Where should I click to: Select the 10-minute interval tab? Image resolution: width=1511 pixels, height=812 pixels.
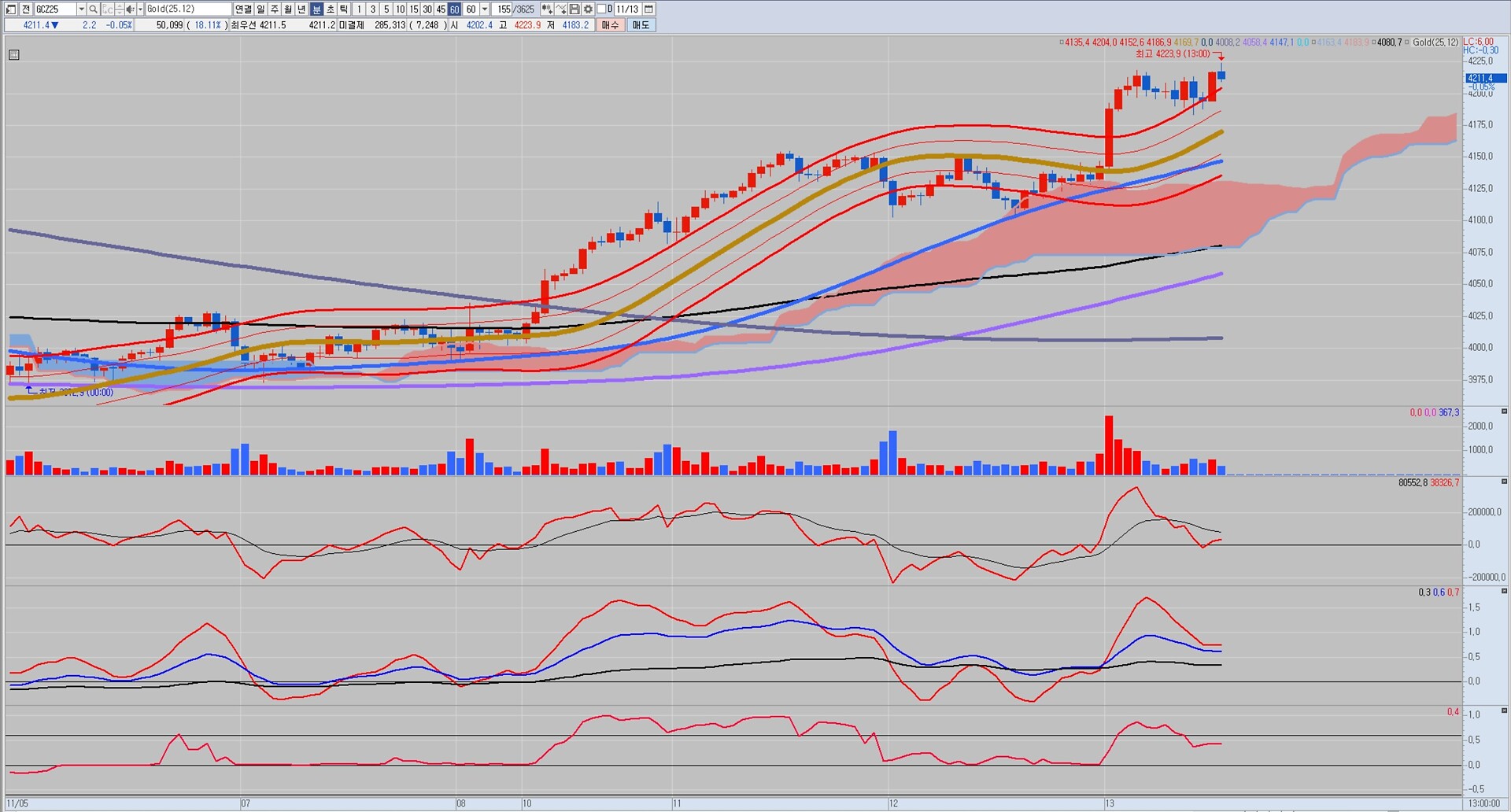point(400,9)
